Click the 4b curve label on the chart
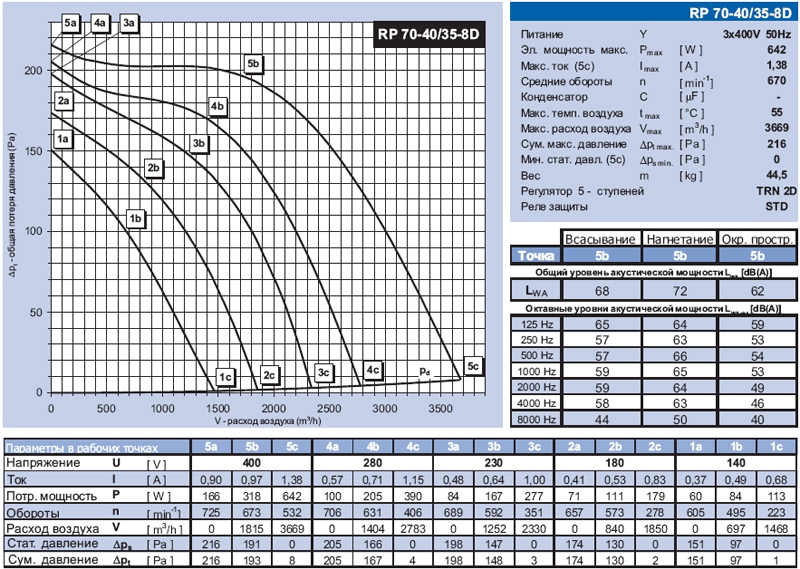 point(218,106)
